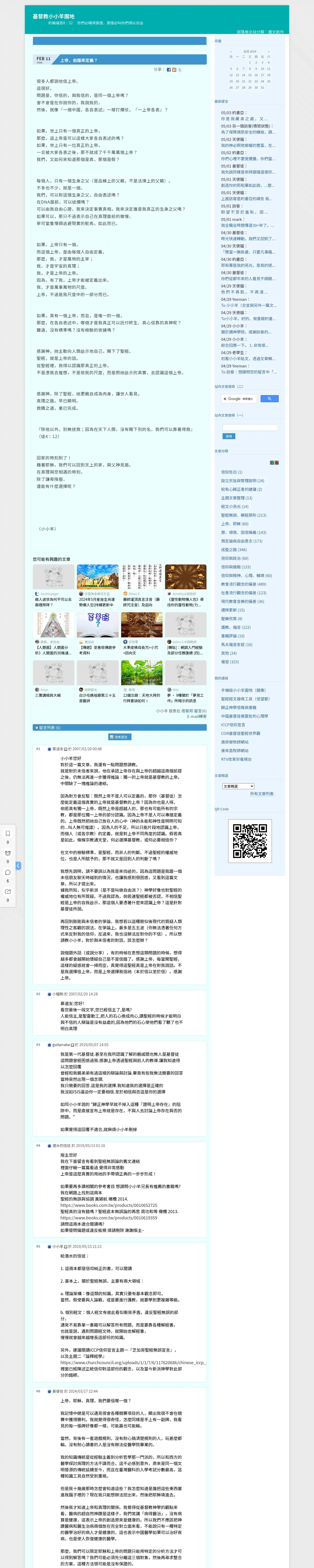Click the Google custom search input box

tap(238, 399)
